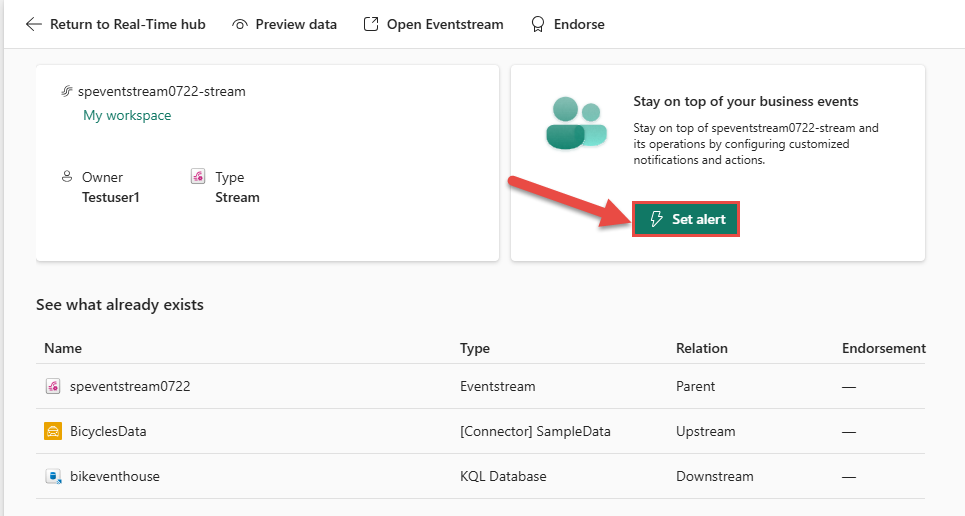Select Preview data in the top toolbar
This screenshot has width=965, height=516.
click(285, 25)
